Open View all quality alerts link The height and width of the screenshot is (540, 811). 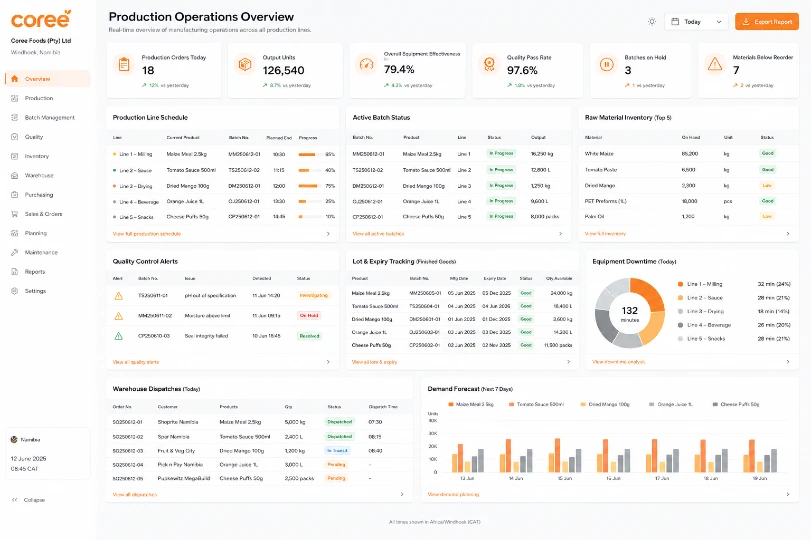click(136, 362)
